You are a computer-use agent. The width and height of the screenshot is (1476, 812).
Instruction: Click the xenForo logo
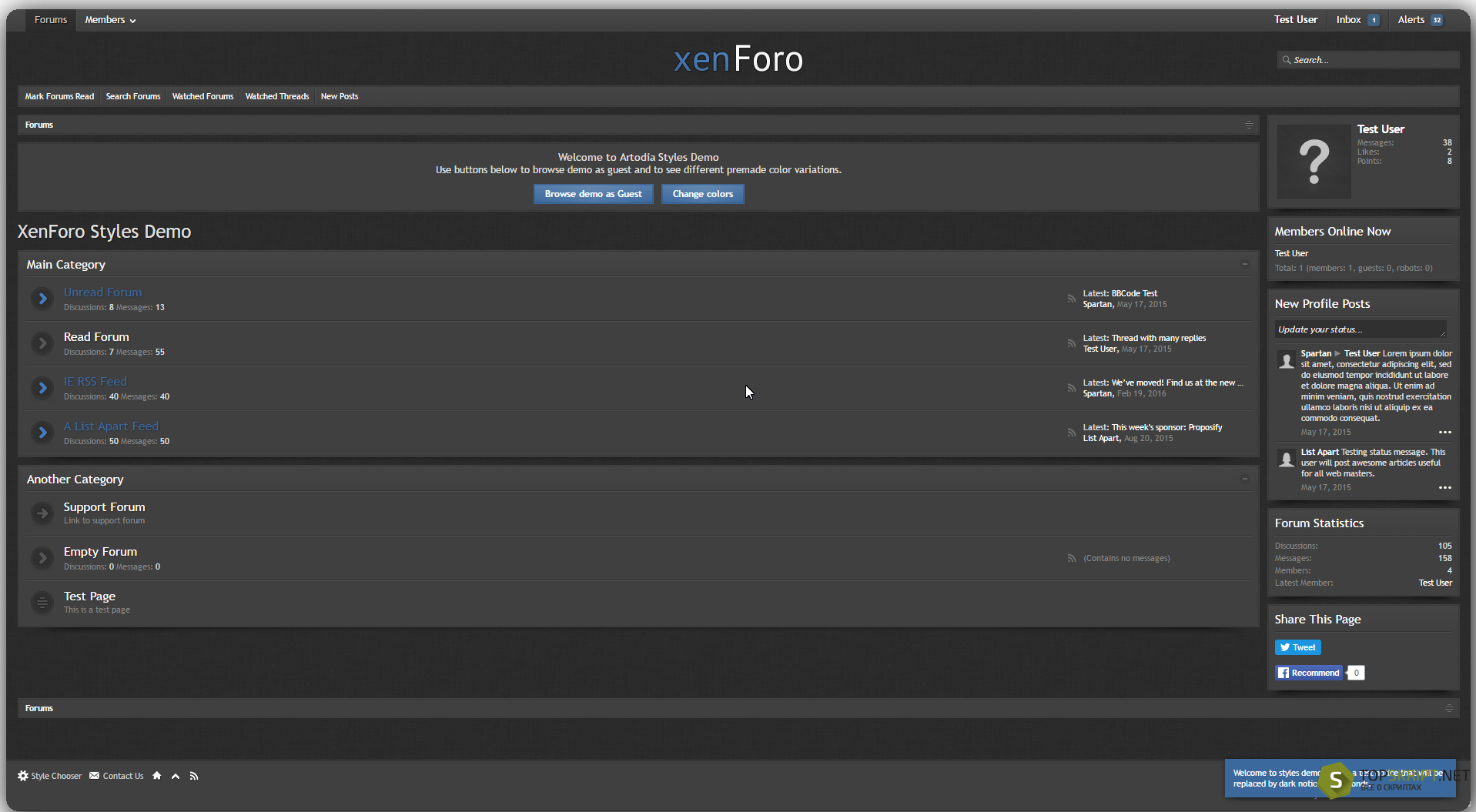click(738, 59)
